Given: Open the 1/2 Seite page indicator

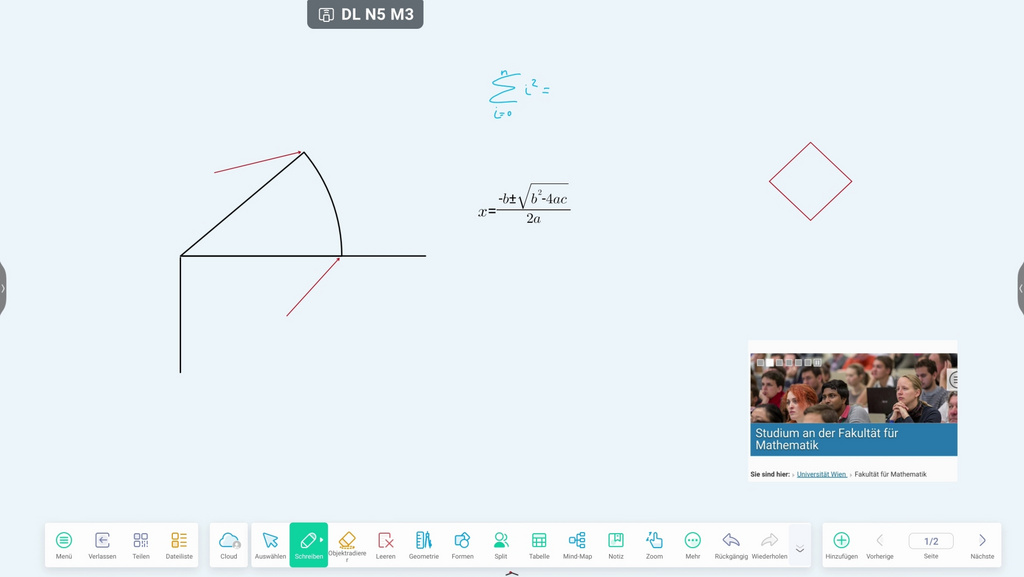Looking at the screenshot, I should click(931, 541).
